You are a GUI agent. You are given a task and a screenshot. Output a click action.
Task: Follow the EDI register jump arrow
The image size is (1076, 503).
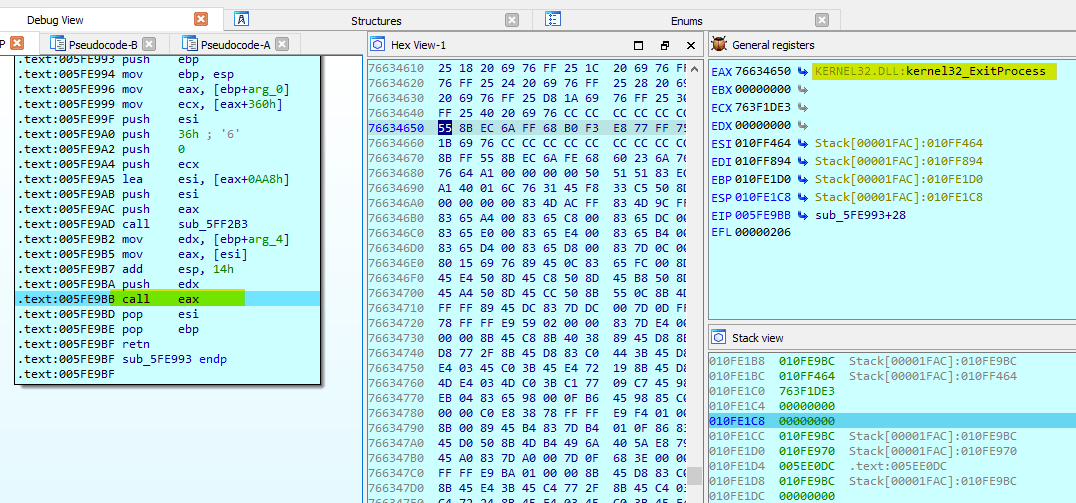click(802, 161)
